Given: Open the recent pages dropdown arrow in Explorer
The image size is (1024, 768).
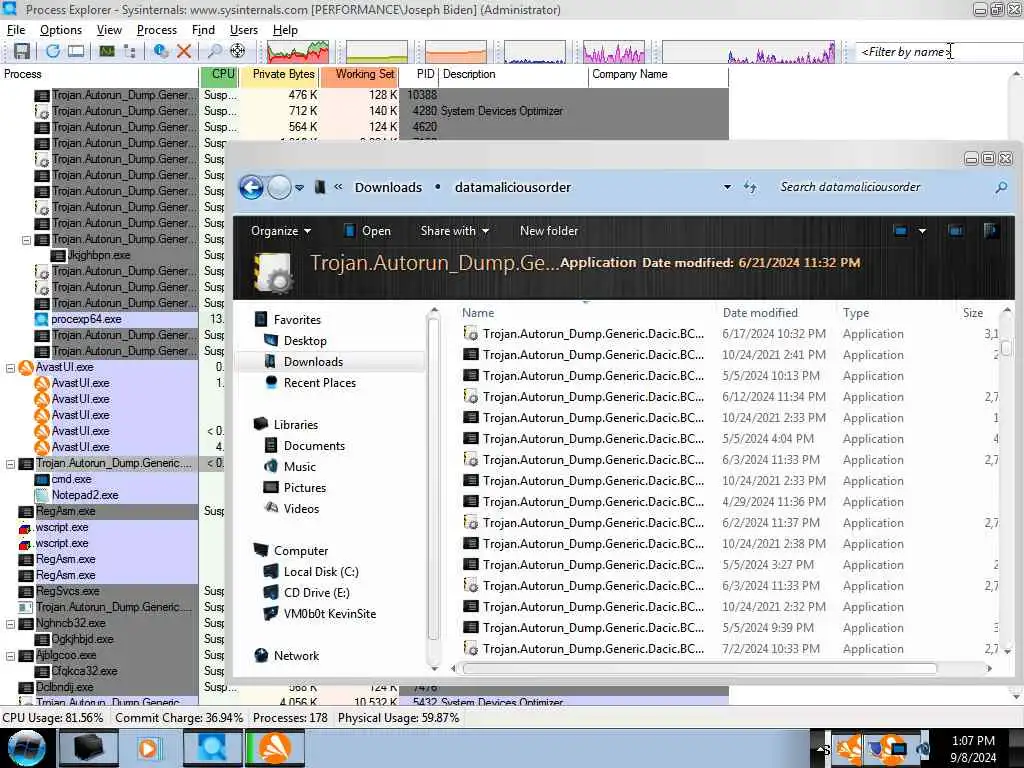Looking at the screenshot, I should (299, 187).
